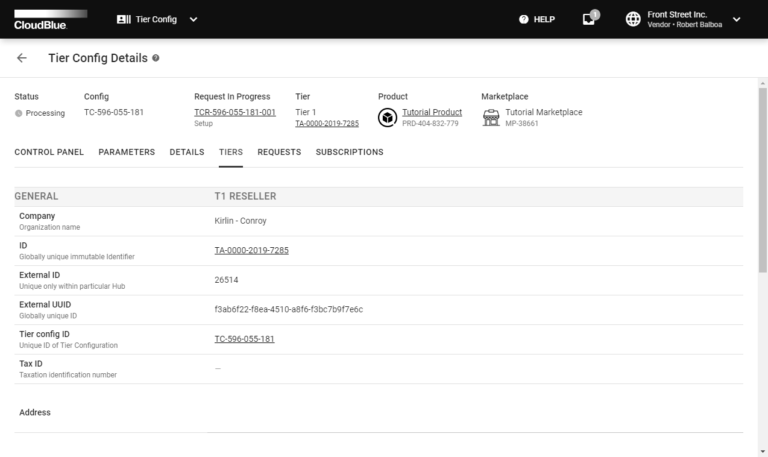Click the MP-38661 marketplace ID
This screenshot has height=457, width=768.
pyautogui.click(x=522, y=123)
